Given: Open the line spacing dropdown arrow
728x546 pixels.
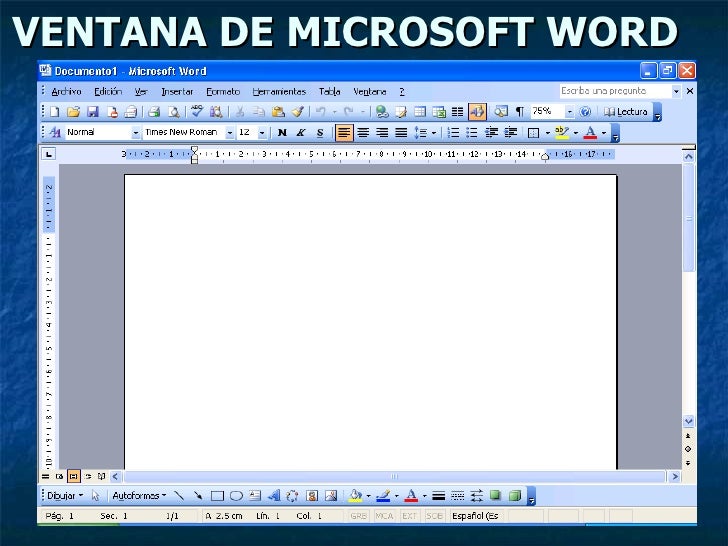Looking at the screenshot, I should coord(434,133).
